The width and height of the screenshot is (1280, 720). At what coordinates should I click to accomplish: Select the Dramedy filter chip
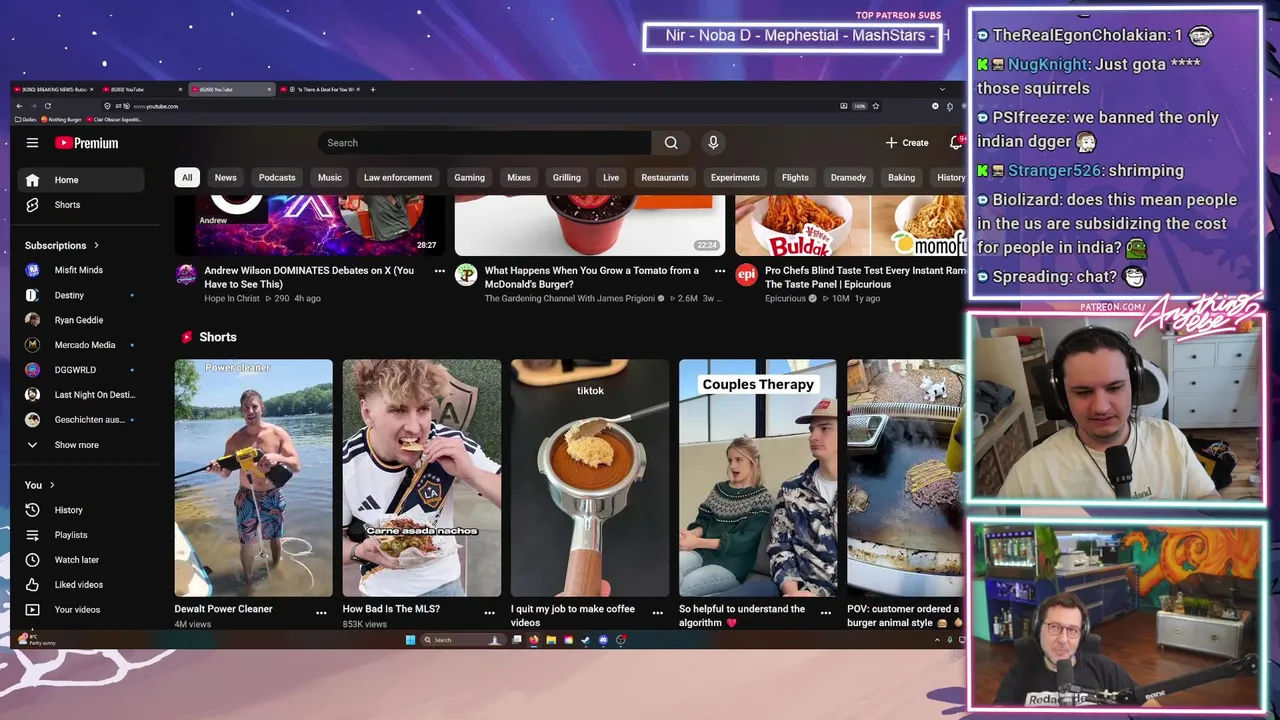click(x=848, y=178)
